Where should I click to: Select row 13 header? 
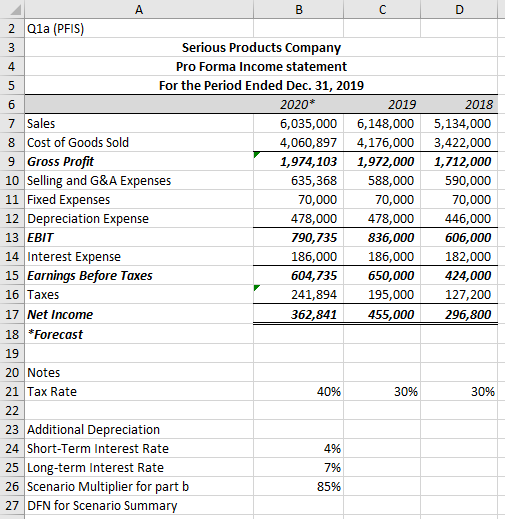(x=12, y=237)
